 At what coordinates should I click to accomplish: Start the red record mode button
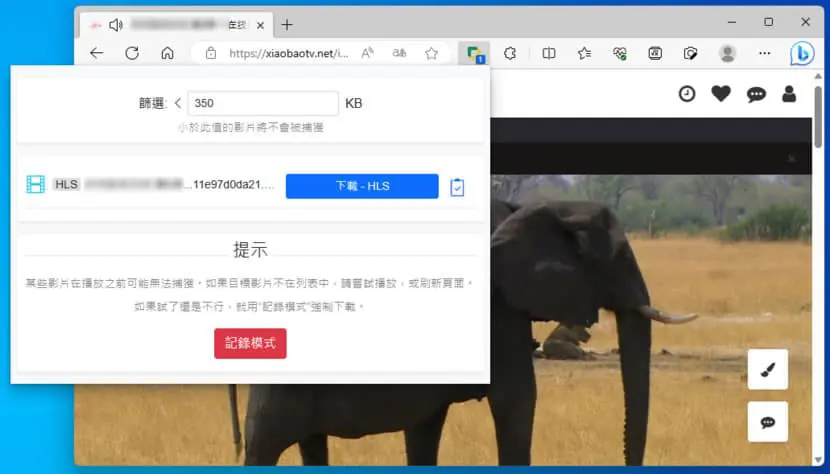tap(250, 343)
